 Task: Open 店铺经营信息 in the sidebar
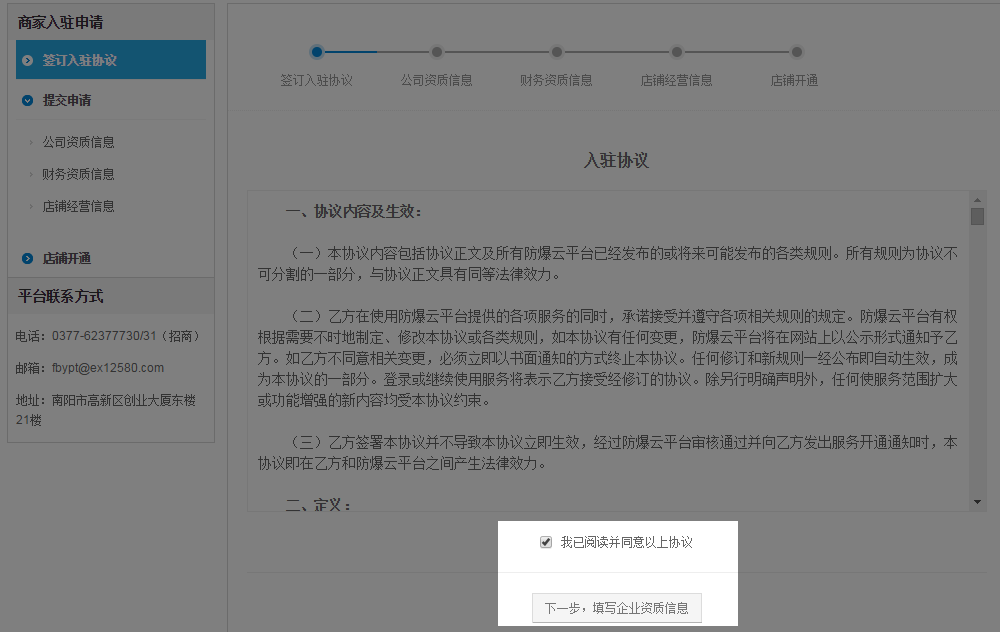point(78,206)
